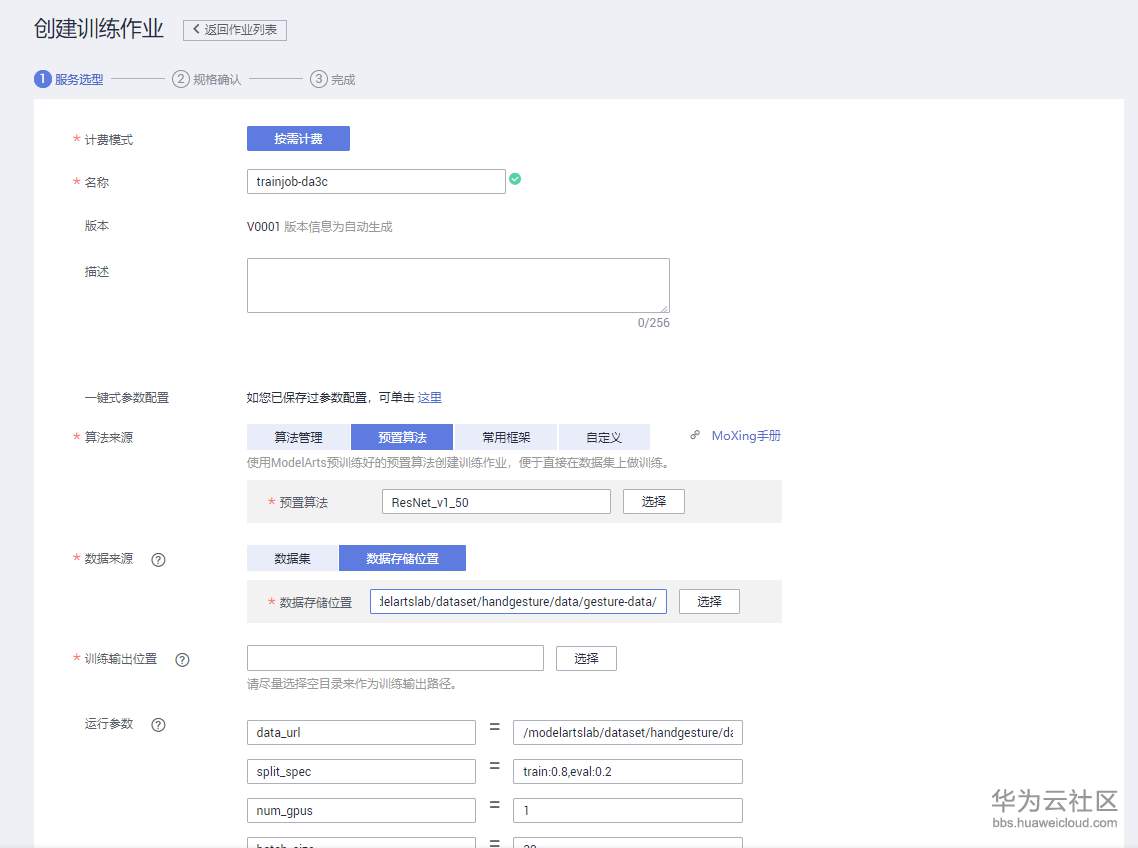This screenshot has height=848, width=1138.
Task: Click green checkmark beside name field
Action: point(515,179)
